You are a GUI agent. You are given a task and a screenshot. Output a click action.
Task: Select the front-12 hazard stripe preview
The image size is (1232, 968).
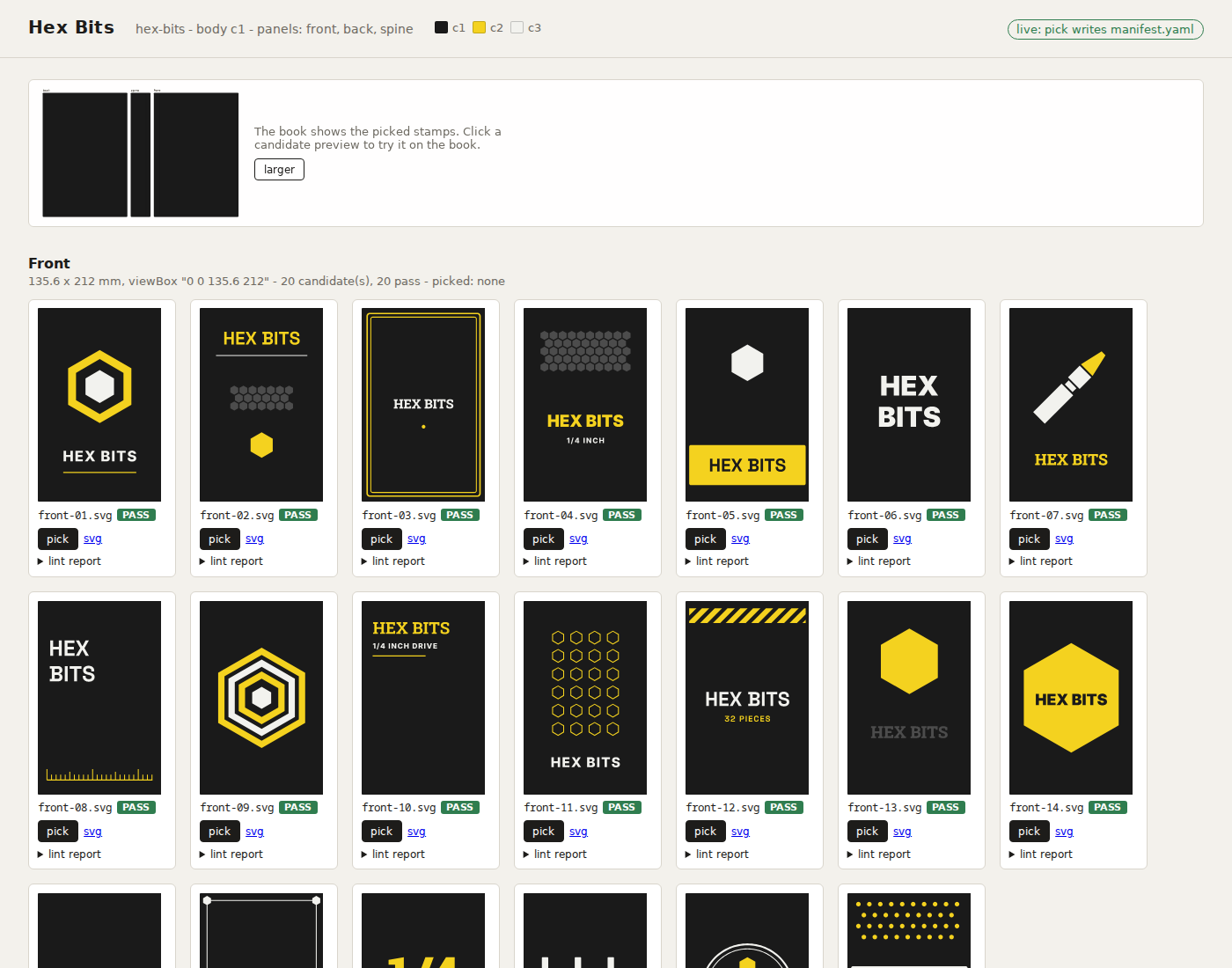[747, 698]
